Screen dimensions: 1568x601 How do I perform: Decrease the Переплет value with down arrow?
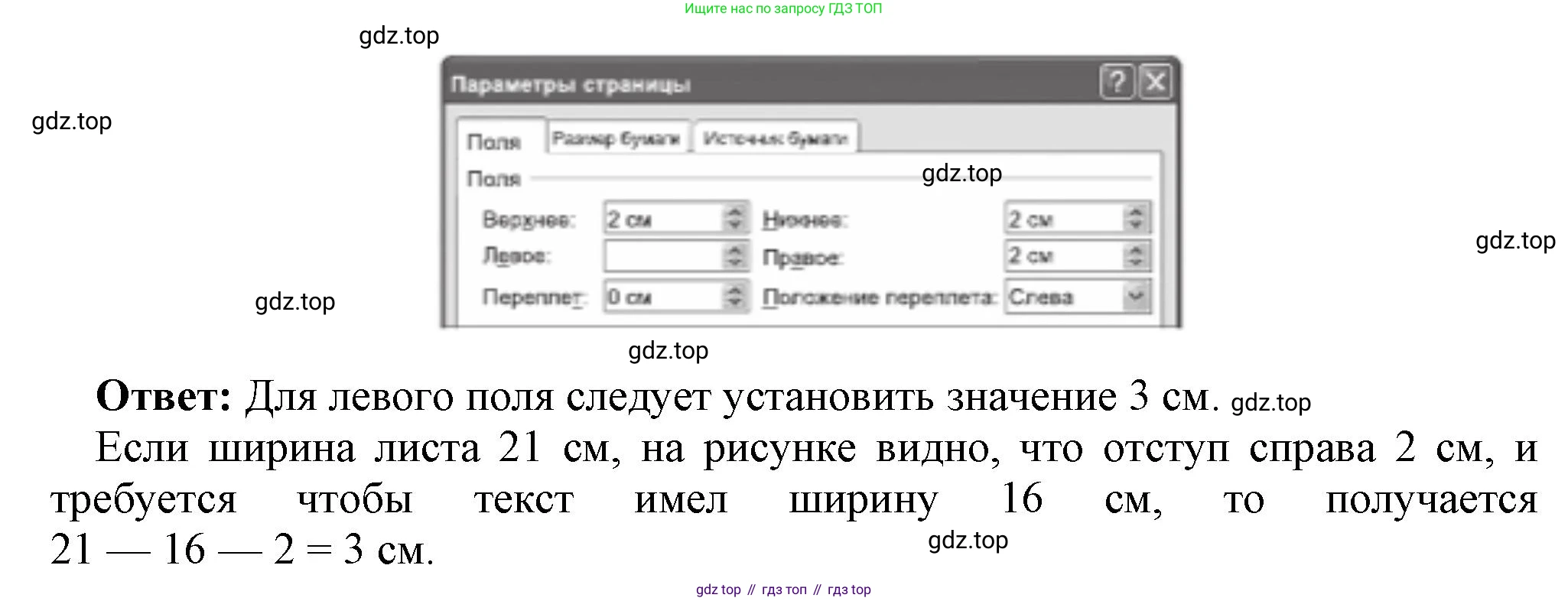tap(735, 304)
